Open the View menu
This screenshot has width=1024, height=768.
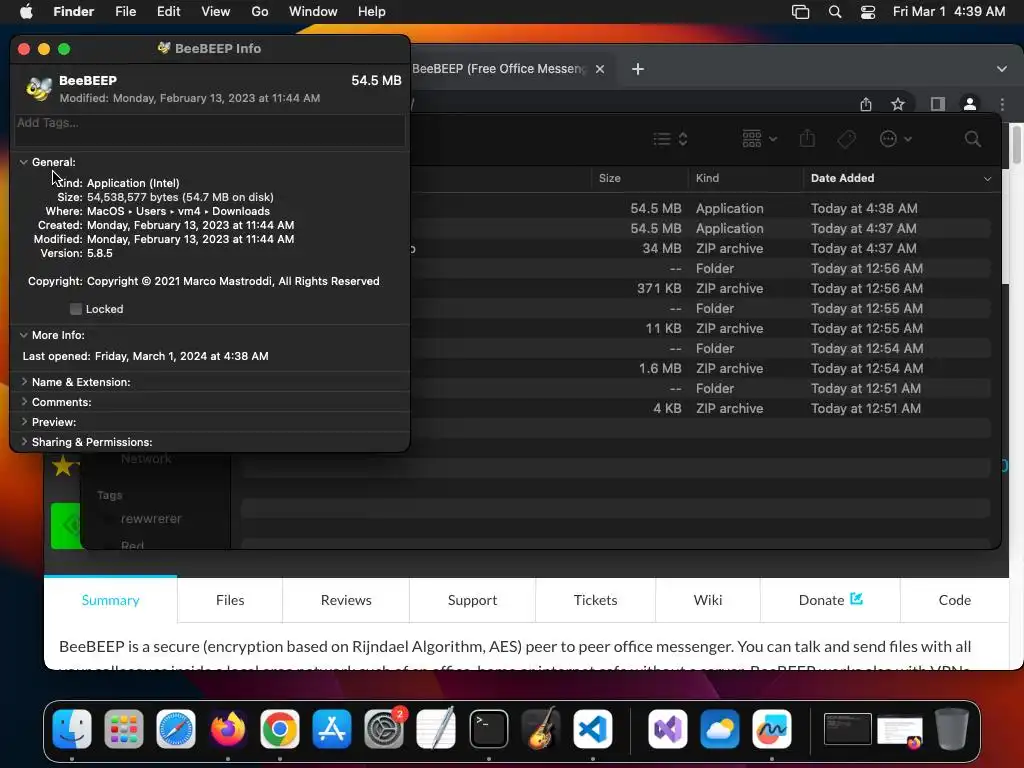[216, 12]
